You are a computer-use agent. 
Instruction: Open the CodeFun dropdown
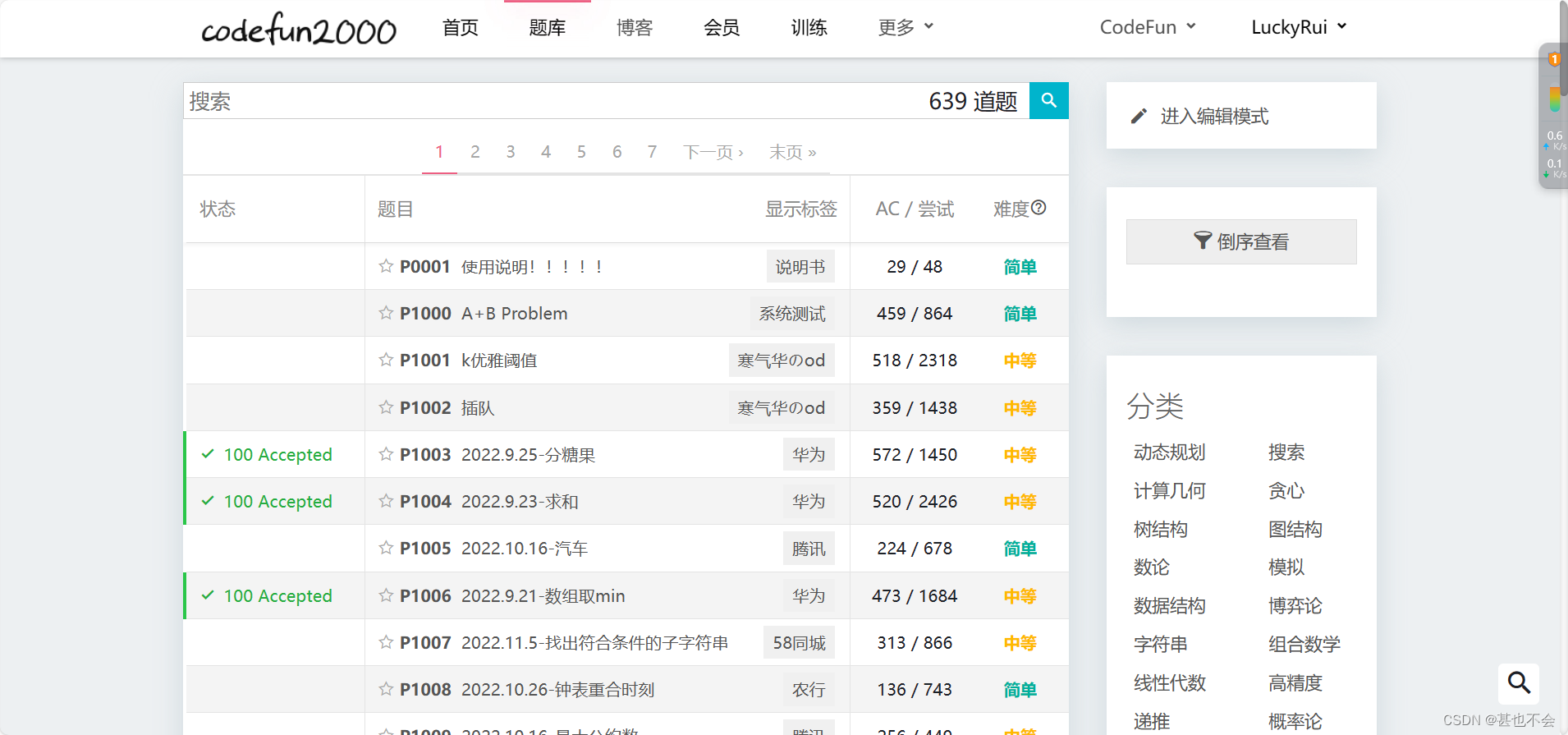coord(1147,27)
